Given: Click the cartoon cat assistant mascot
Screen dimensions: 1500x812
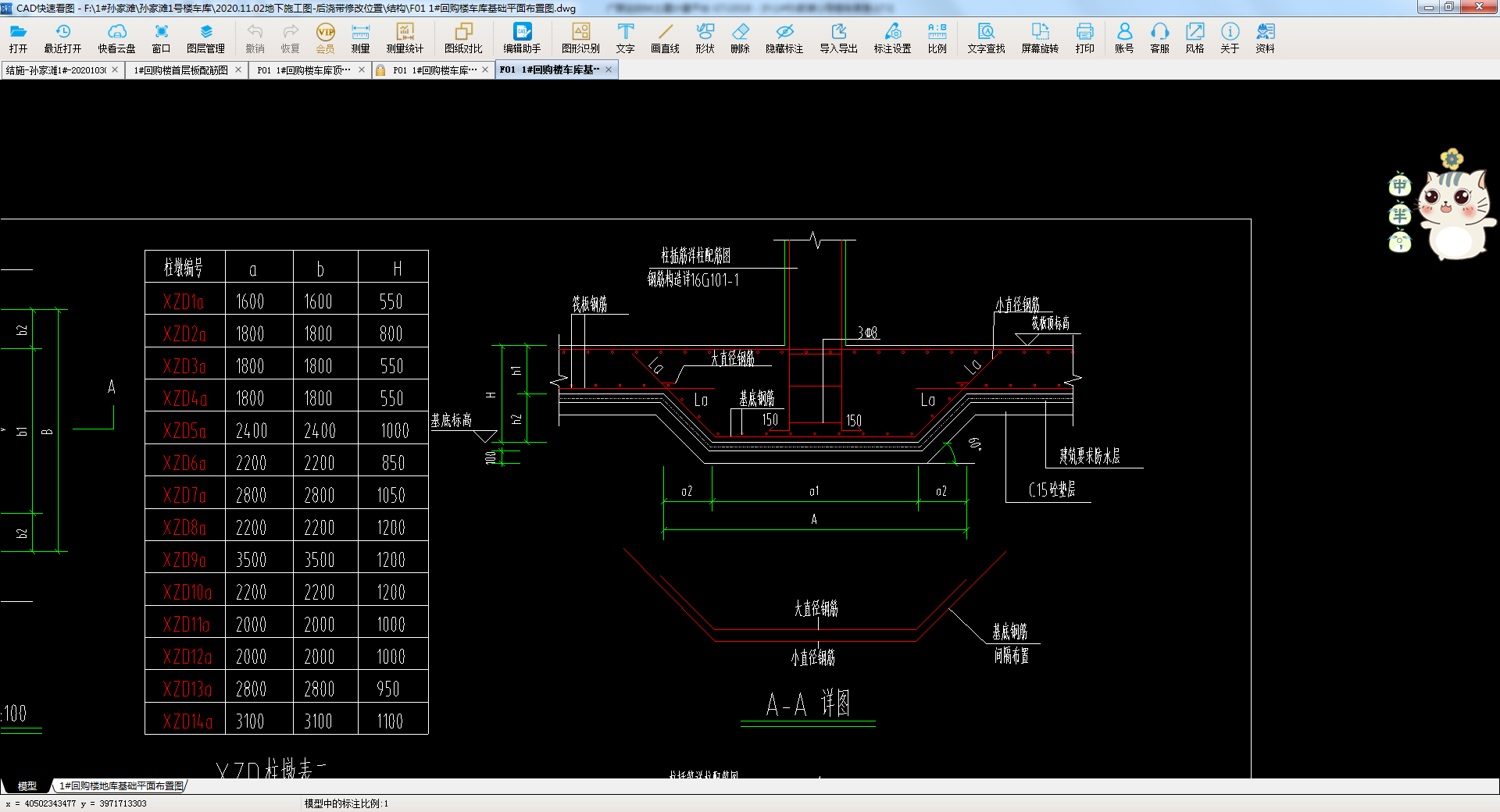Looking at the screenshot, I should point(1455,211).
